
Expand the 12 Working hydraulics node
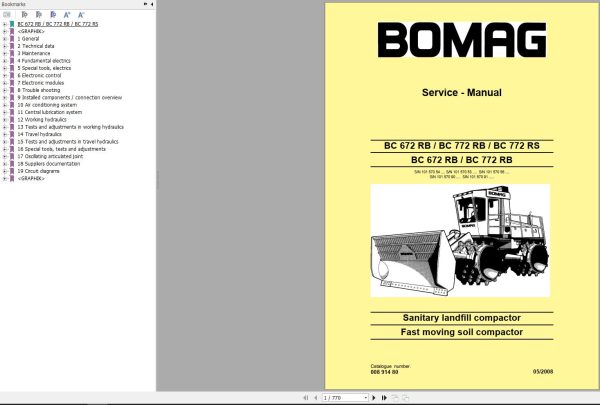point(5,119)
